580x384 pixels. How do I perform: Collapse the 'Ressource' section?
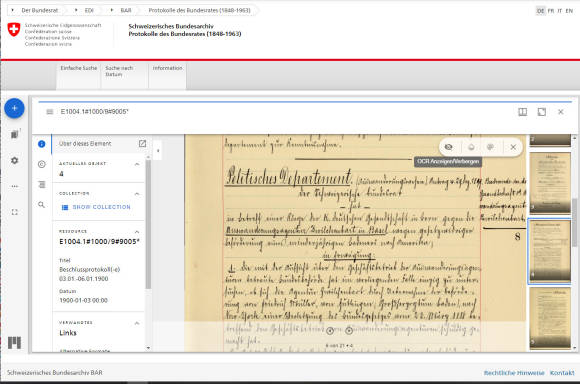[x=137, y=232]
